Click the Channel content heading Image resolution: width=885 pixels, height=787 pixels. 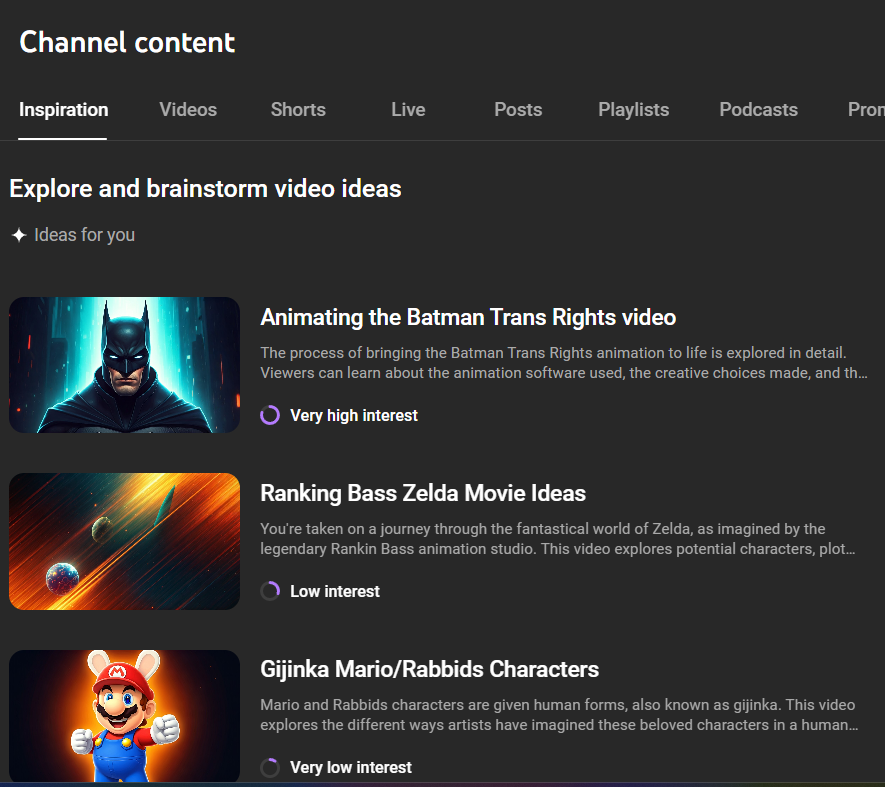pos(127,42)
